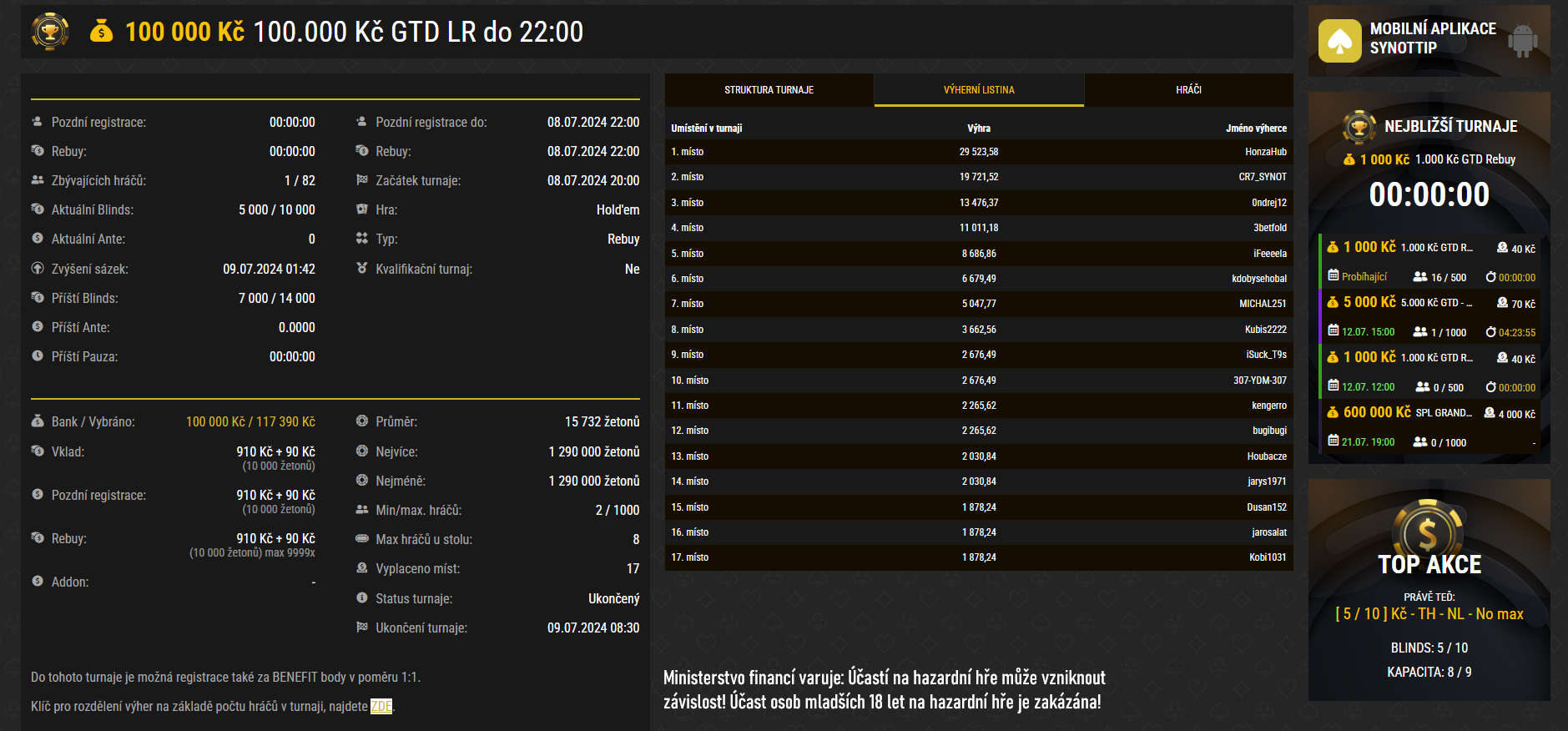
Task: Open the Synottip spade app logo
Action: tap(1339, 41)
